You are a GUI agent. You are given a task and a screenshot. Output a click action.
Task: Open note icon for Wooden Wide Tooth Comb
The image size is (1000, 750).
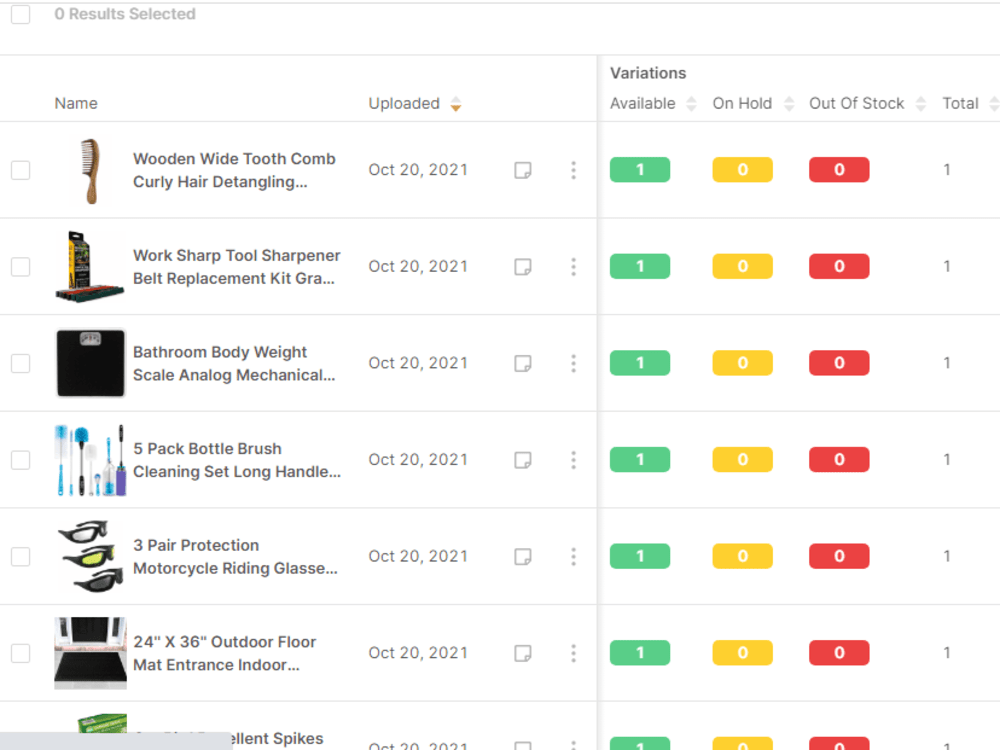[x=523, y=170]
